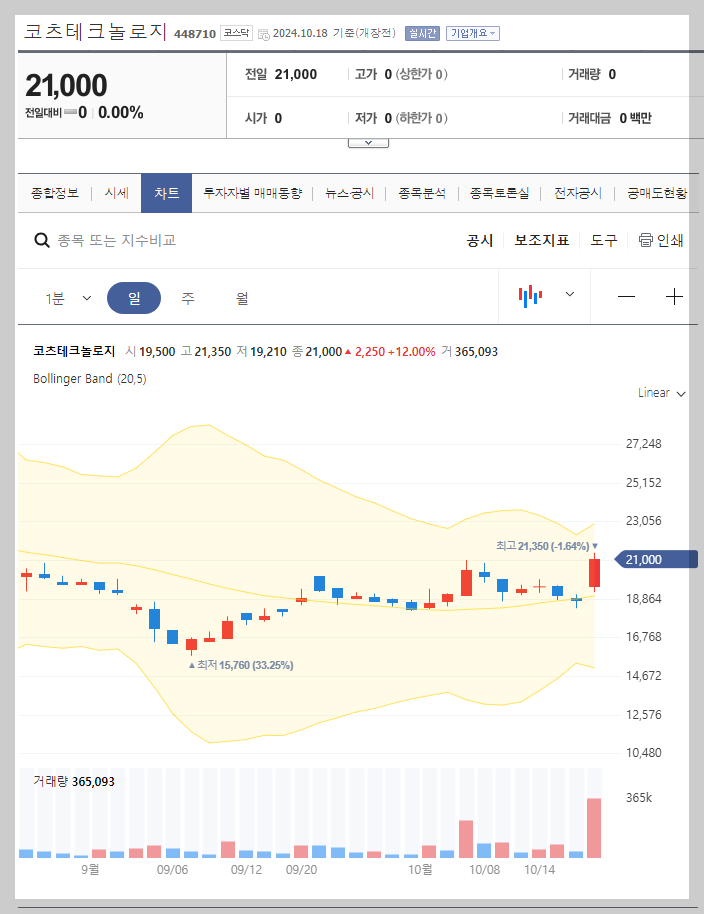Viewport: 704px width, 914px height.
Task: Switch to monthly chart using 월 toggle
Action: (240, 297)
